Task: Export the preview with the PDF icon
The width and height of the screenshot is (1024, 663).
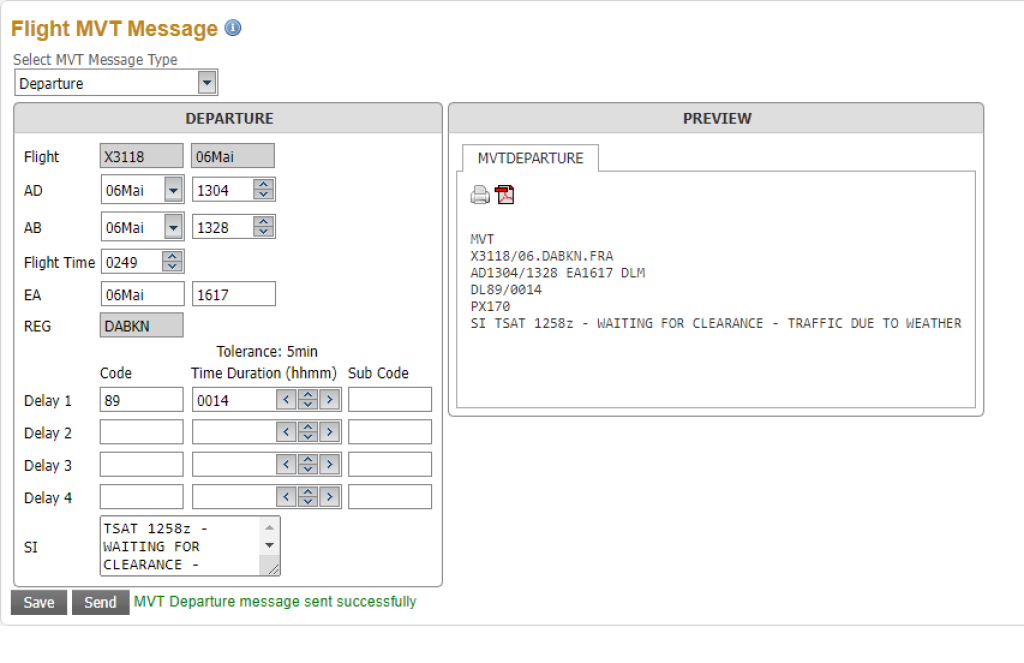Action: 505,195
